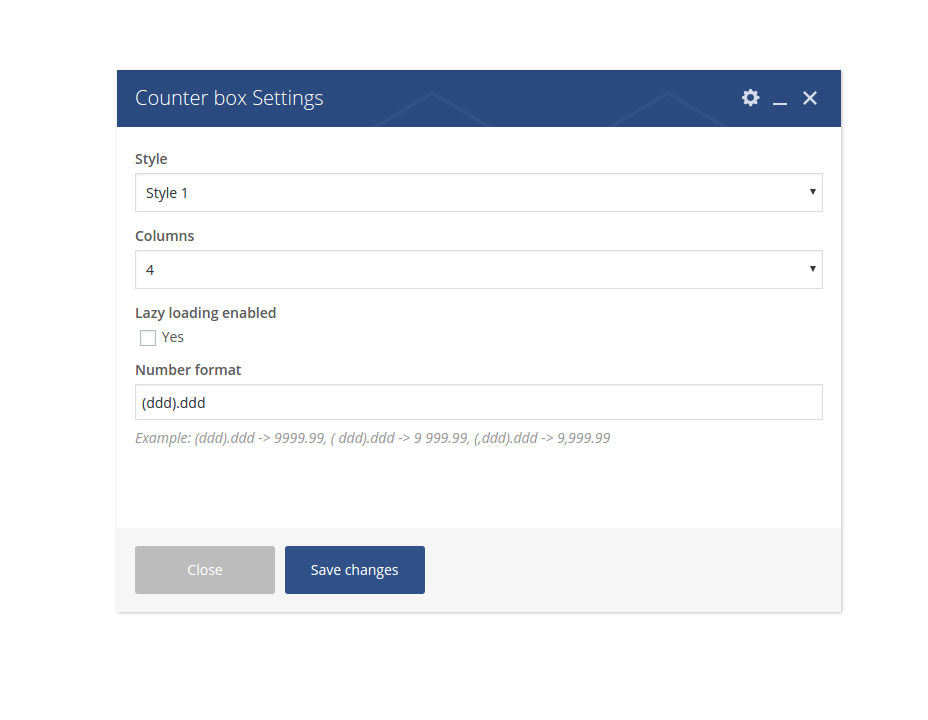Focus the Number format input field

(x=478, y=403)
